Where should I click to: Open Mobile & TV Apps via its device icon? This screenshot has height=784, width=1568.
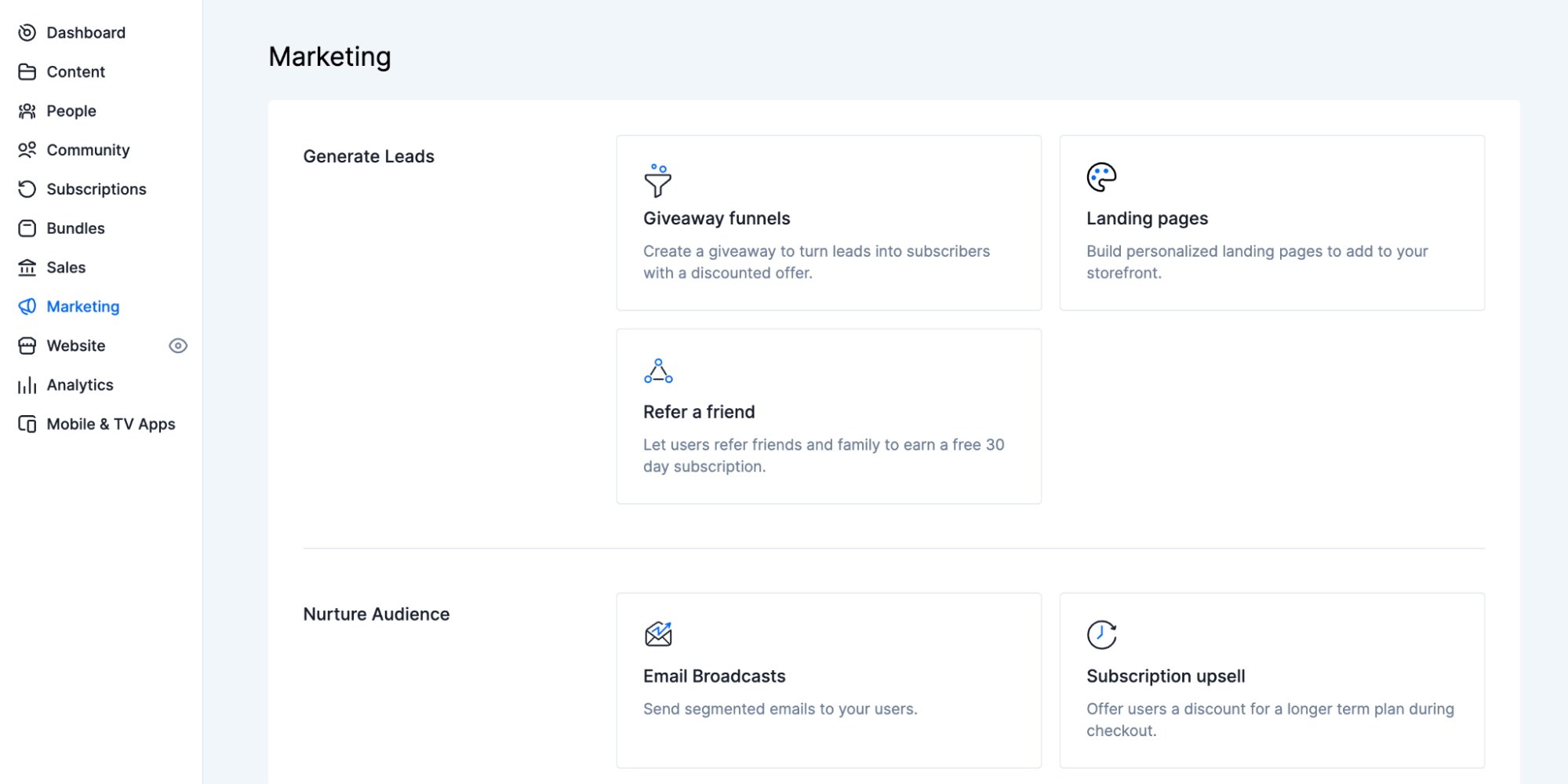[x=27, y=424]
